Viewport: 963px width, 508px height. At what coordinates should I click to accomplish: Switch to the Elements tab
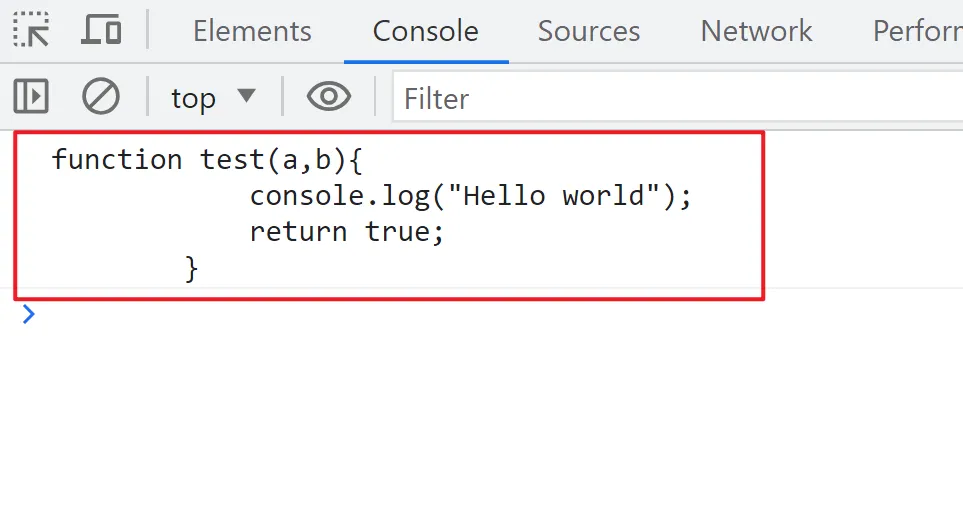click(x=252, y=31)
